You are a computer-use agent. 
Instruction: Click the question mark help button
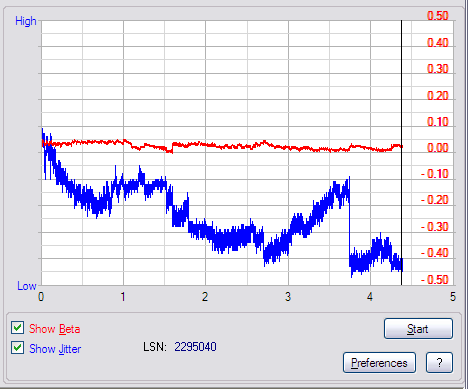coord(439,362)
